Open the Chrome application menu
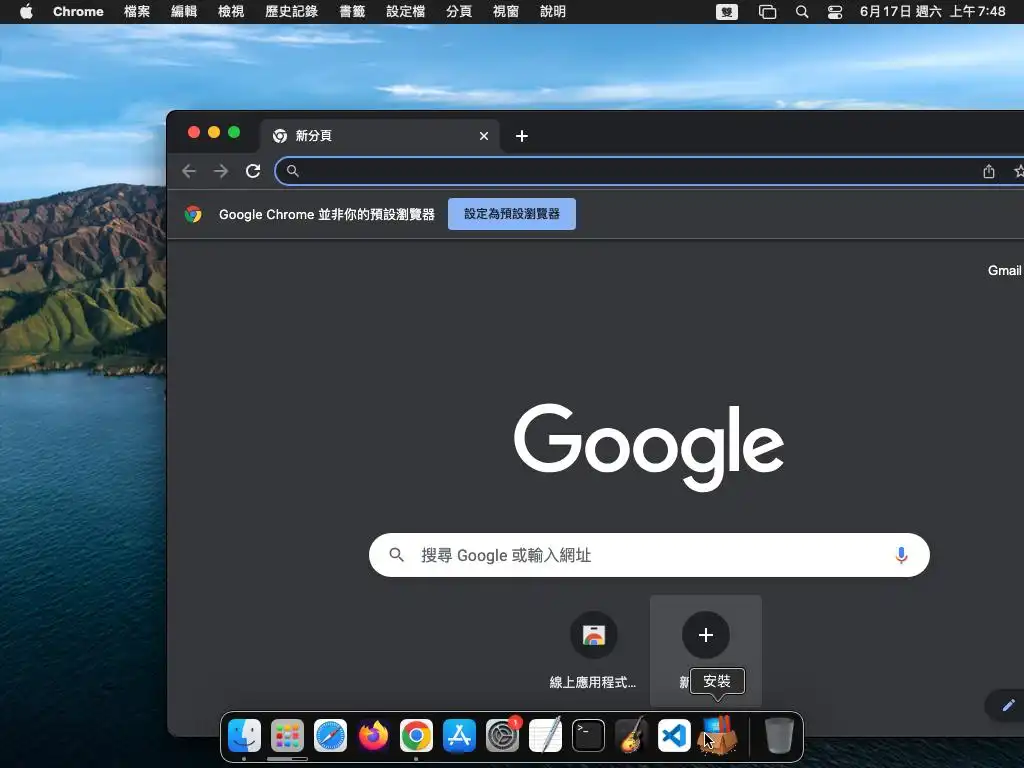The image size is (1024, 768). pos(78,12)
